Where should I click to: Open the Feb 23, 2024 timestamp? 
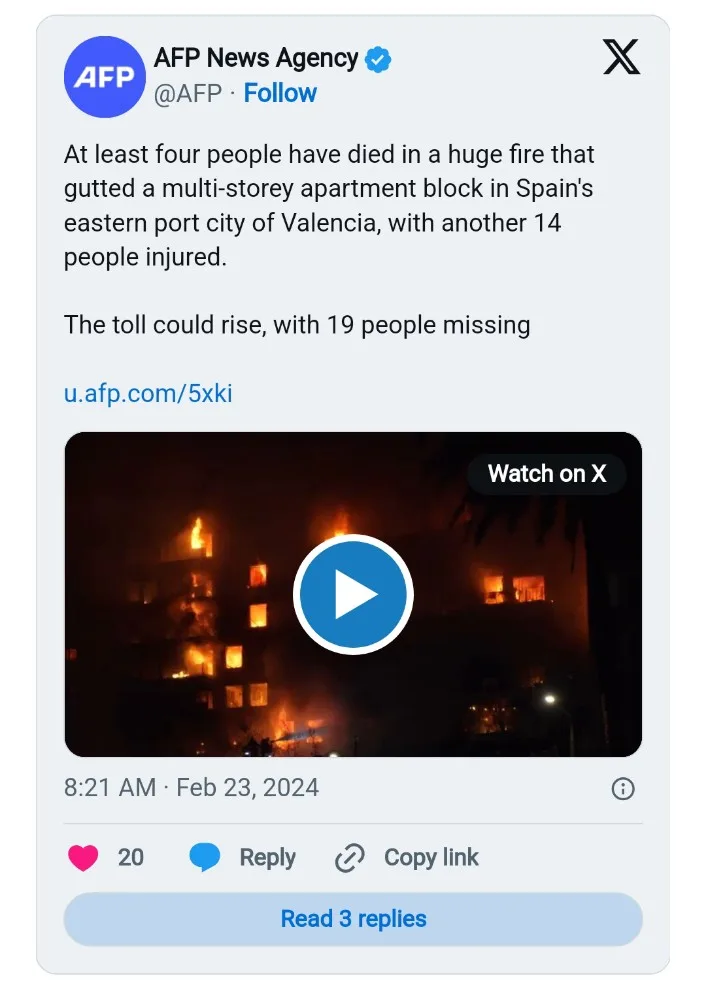191,788
